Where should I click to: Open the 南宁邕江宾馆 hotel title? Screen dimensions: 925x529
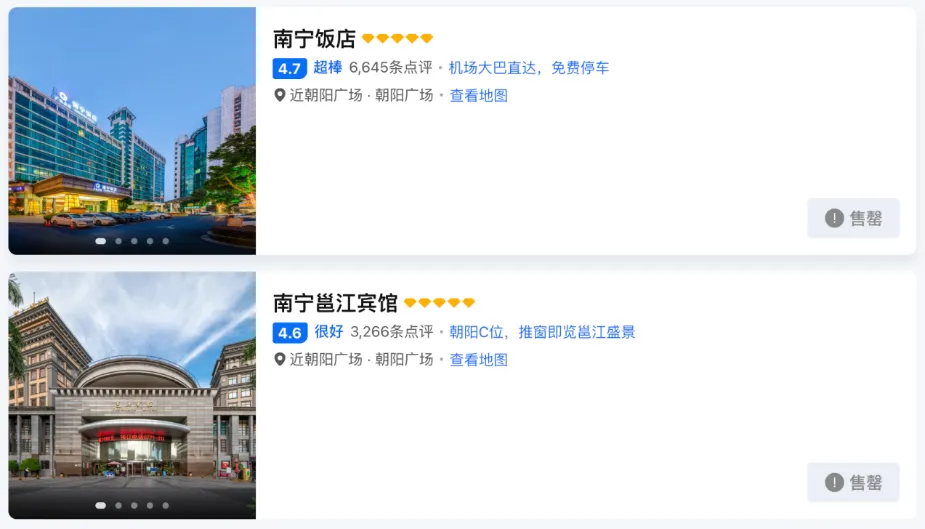335,303
